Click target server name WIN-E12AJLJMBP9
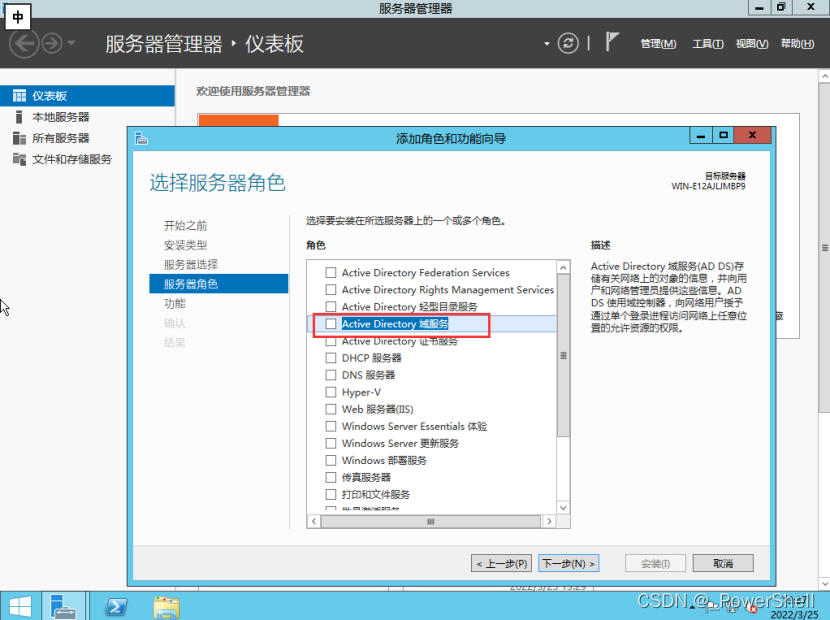 [708, 186]
